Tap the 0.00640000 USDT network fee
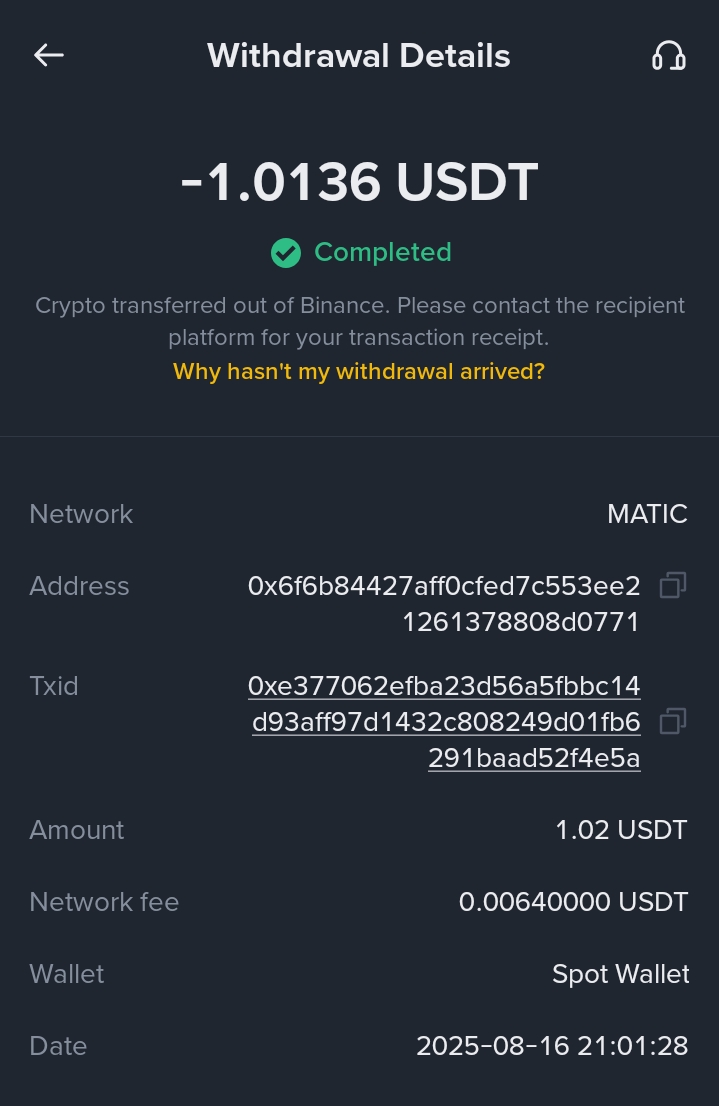This screenshot has height=1106, width=719. [573, 902]
